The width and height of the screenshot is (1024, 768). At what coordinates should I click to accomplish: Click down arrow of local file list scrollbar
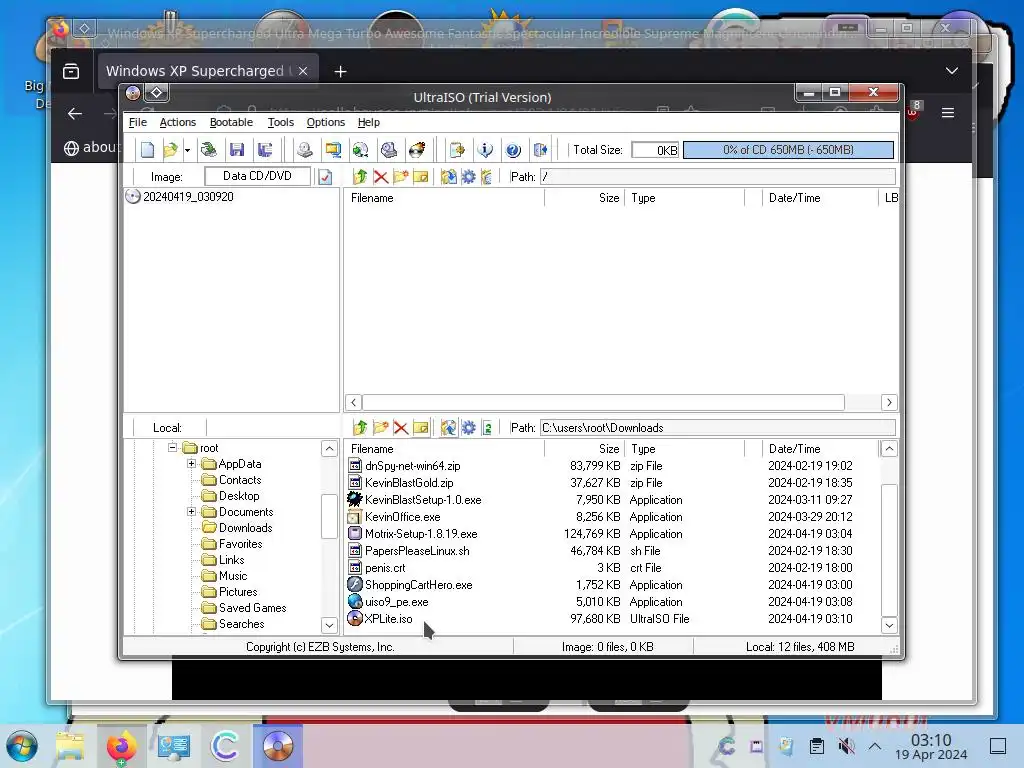tap(889, 625)
